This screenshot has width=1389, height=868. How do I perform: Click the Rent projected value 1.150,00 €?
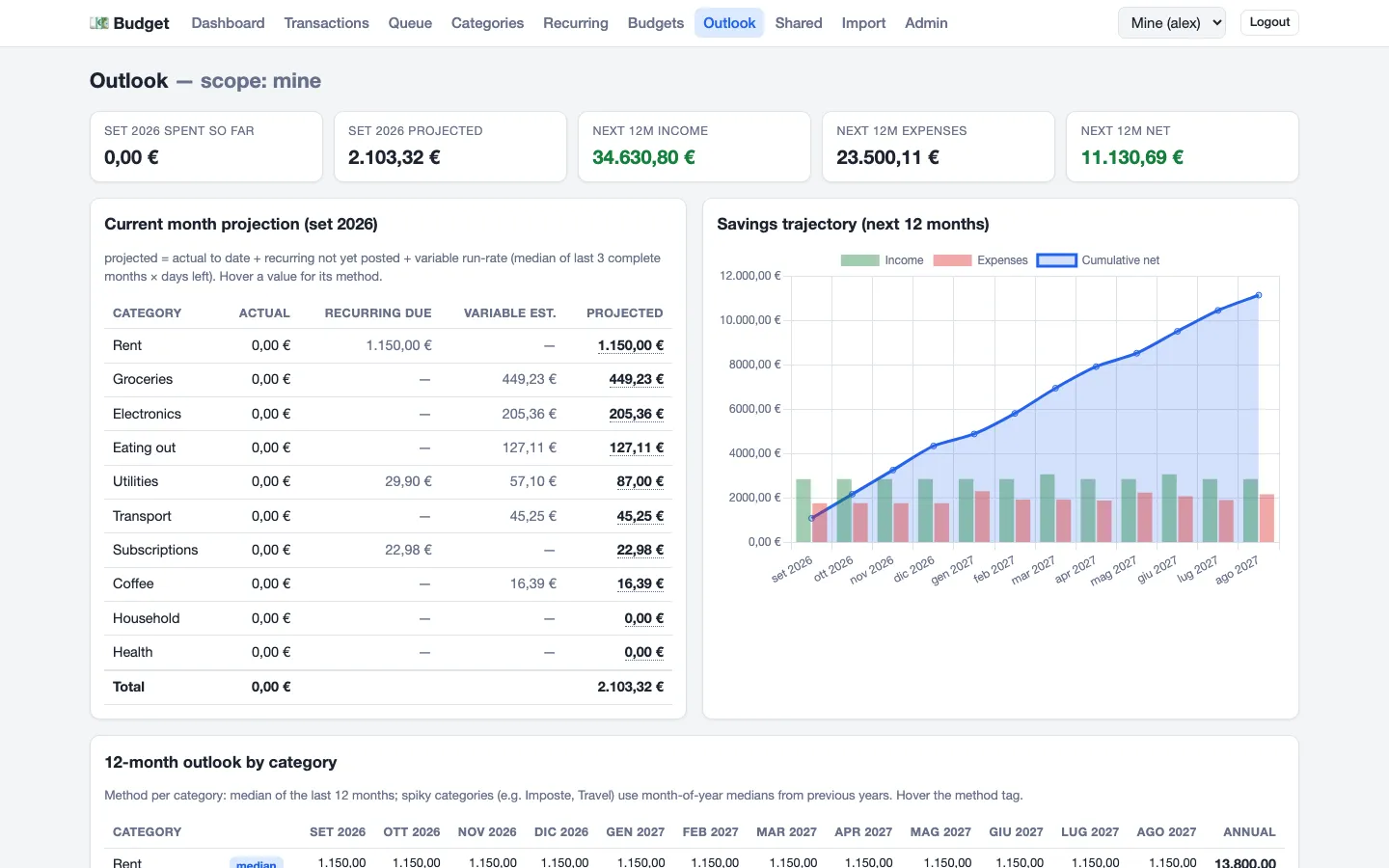[x=631, y=345]
